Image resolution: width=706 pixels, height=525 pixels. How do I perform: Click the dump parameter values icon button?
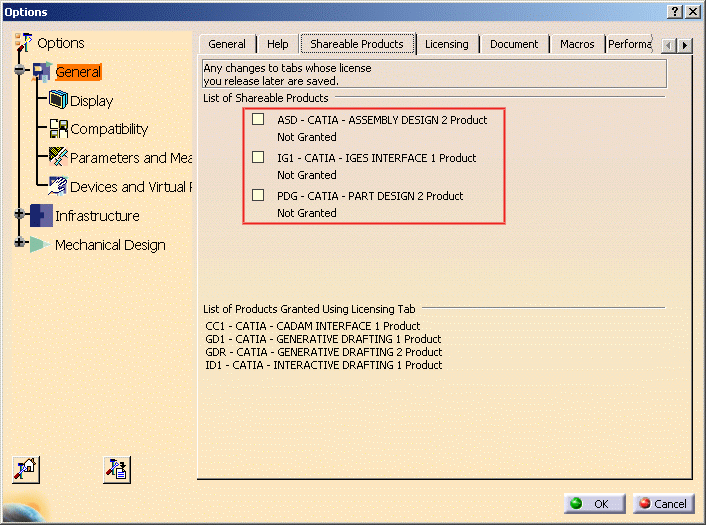click(117, 470)
